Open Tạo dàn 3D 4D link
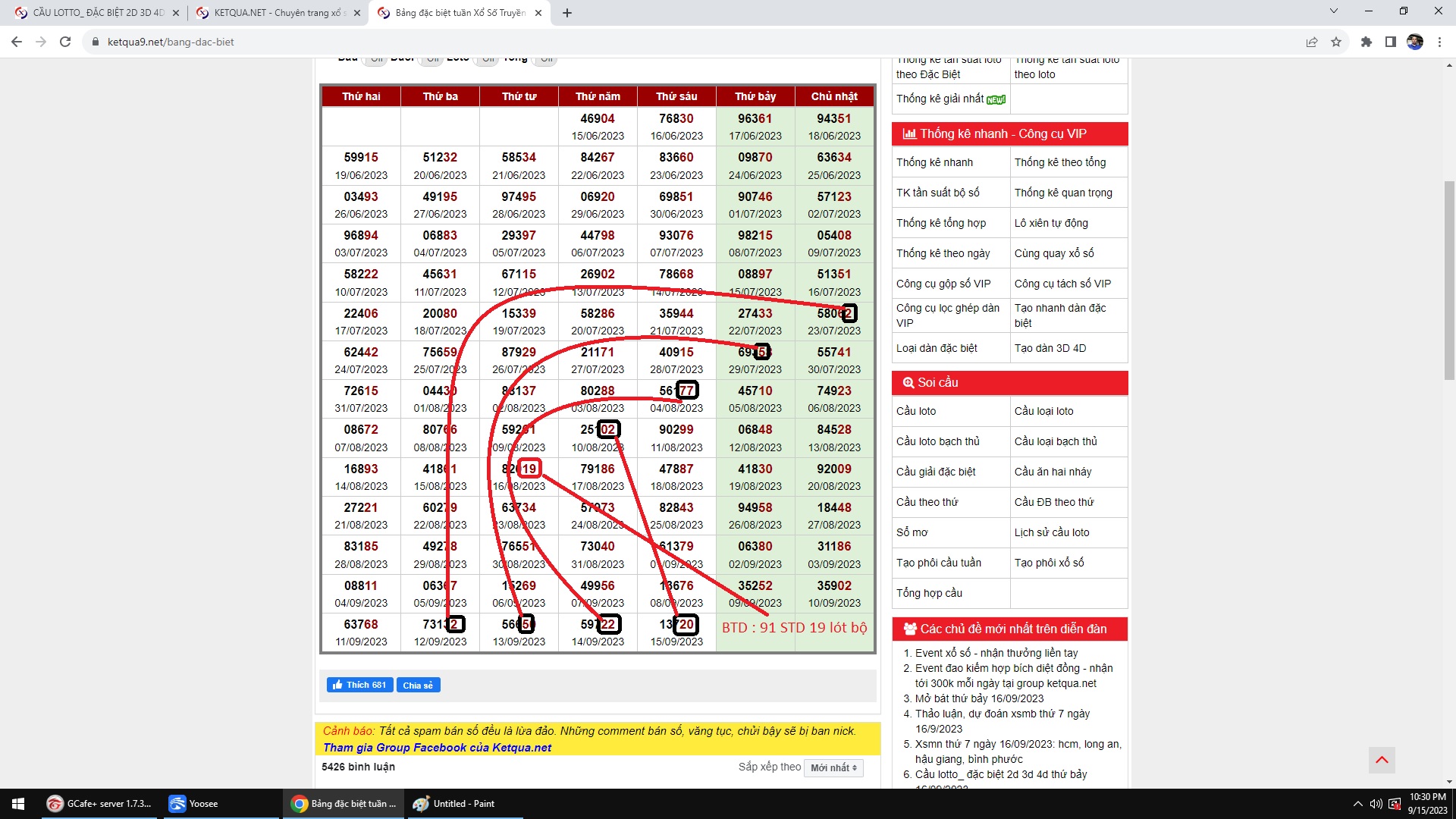Screen dimensions: 1456x819 [1050, 348]
